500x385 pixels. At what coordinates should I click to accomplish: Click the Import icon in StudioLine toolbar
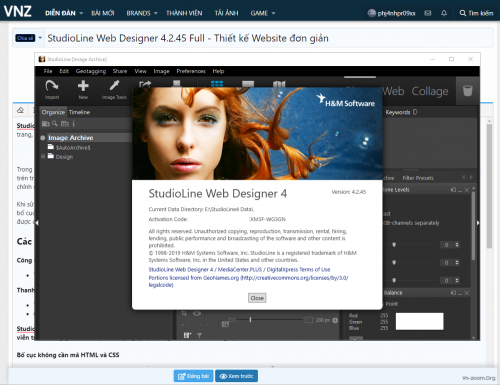pos(52,86)
